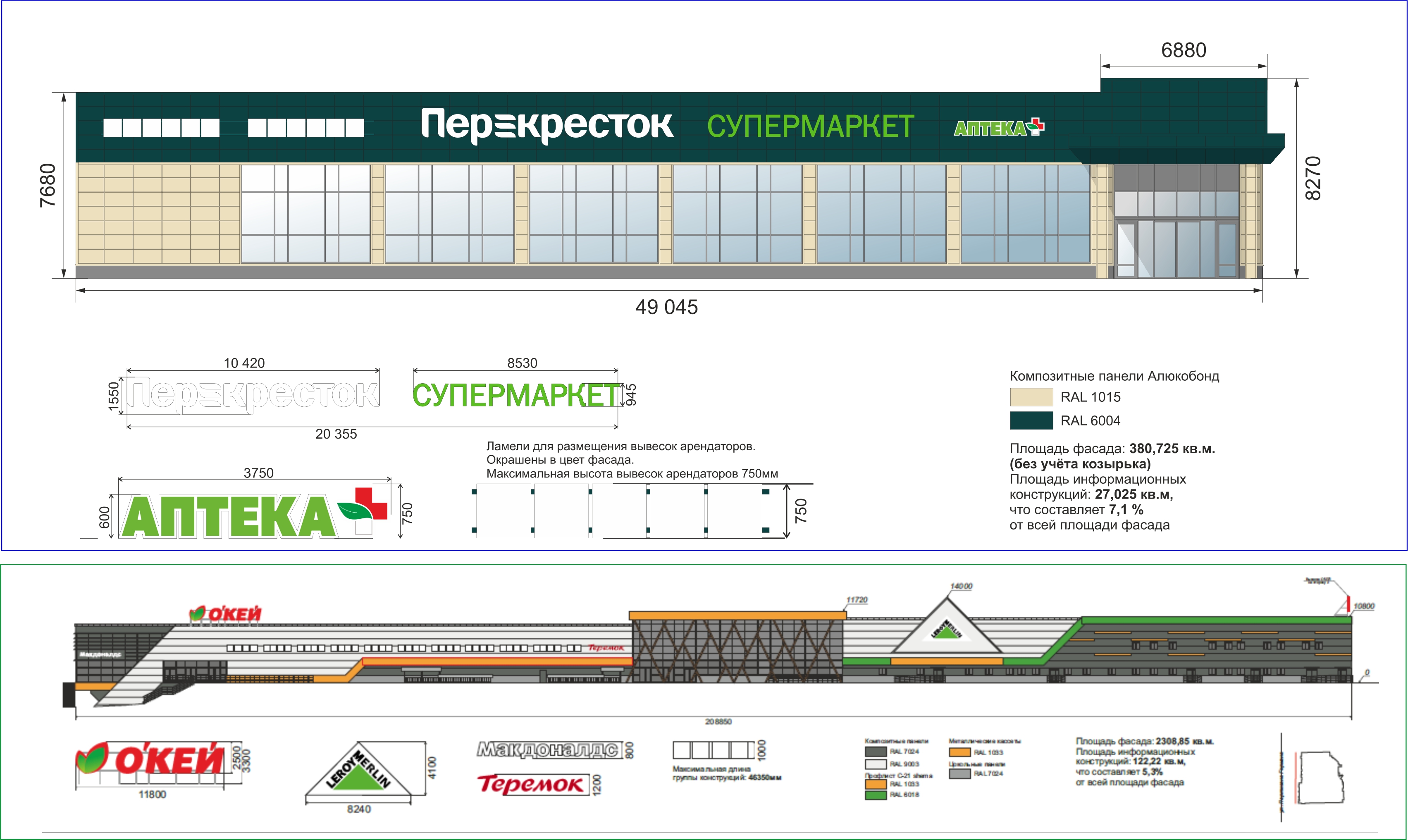Click the 8240 dimension under the Leroy Merlin logo
This screenshot has width=1408, height=840.
pyautogui.click(x=359, y=809)
